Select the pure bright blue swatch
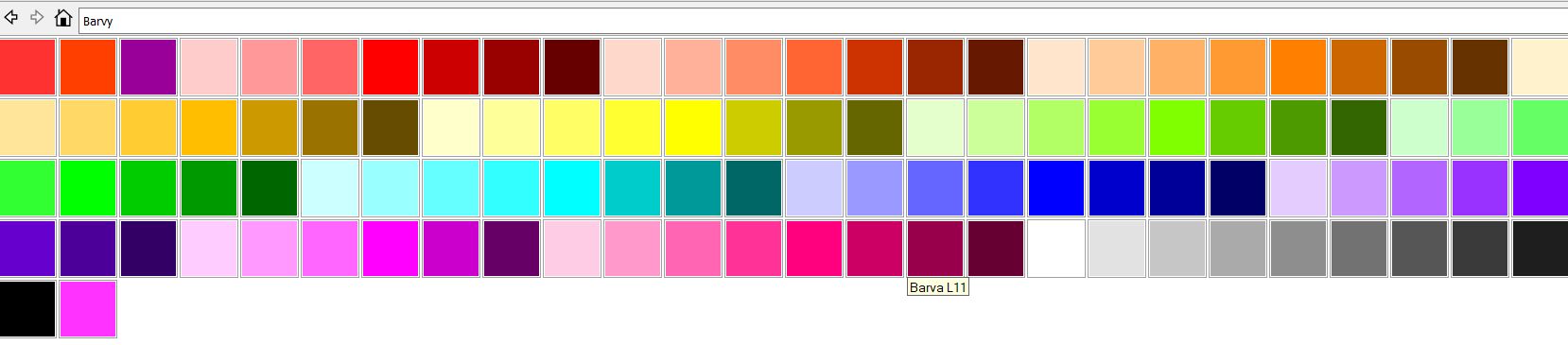This screenshot has width=1568, height=345. pos(1056,188)
